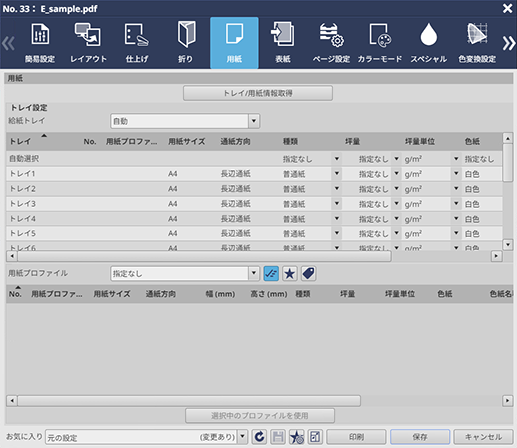Select the トレイ3 row in tray table
This screenshot has width=517, height=448.
click(254, 203)
